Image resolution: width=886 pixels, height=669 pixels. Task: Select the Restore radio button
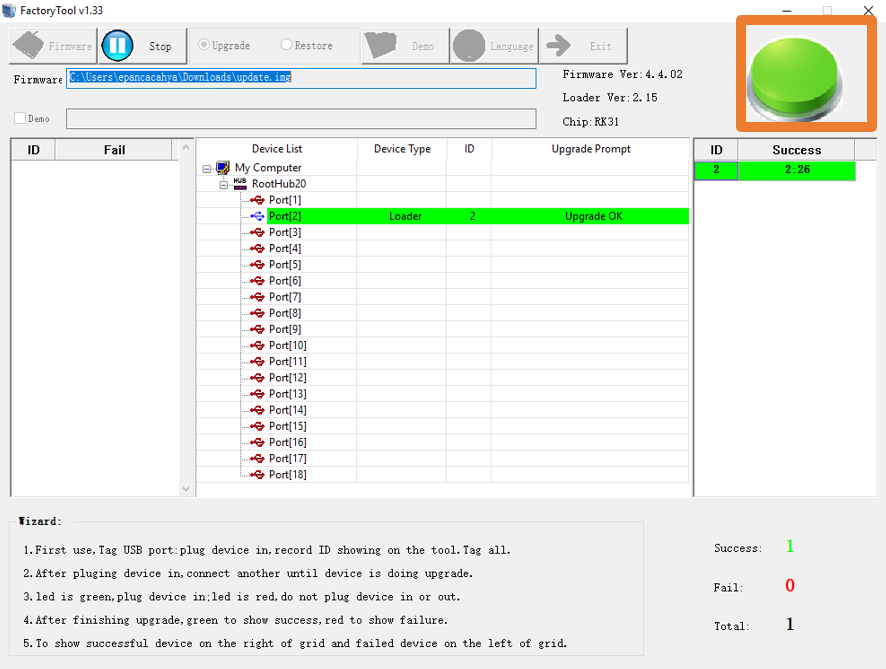click(x=286, y=45)
